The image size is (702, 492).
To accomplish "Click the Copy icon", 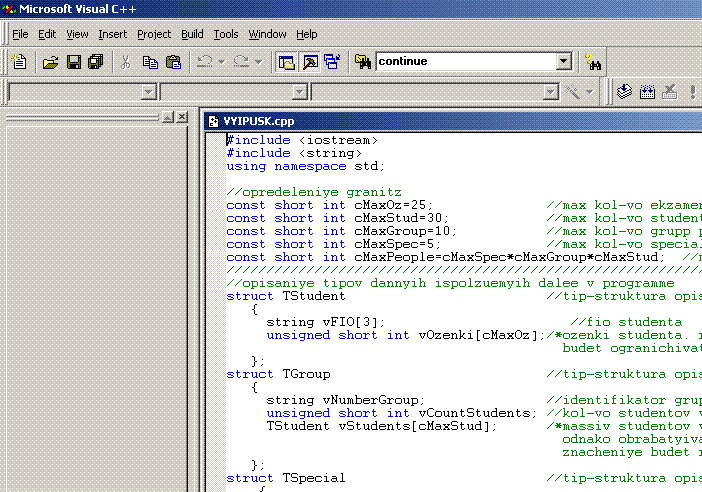I will tap(150, 61).
